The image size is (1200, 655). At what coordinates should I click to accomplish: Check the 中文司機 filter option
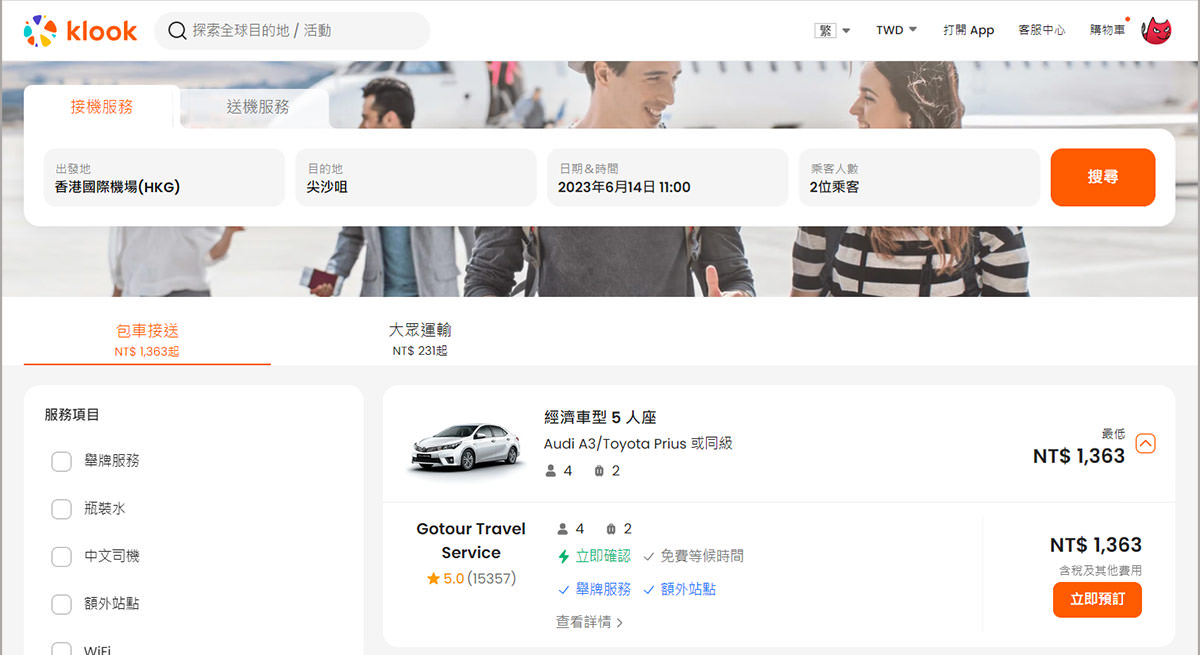click(x=61, y=557)
